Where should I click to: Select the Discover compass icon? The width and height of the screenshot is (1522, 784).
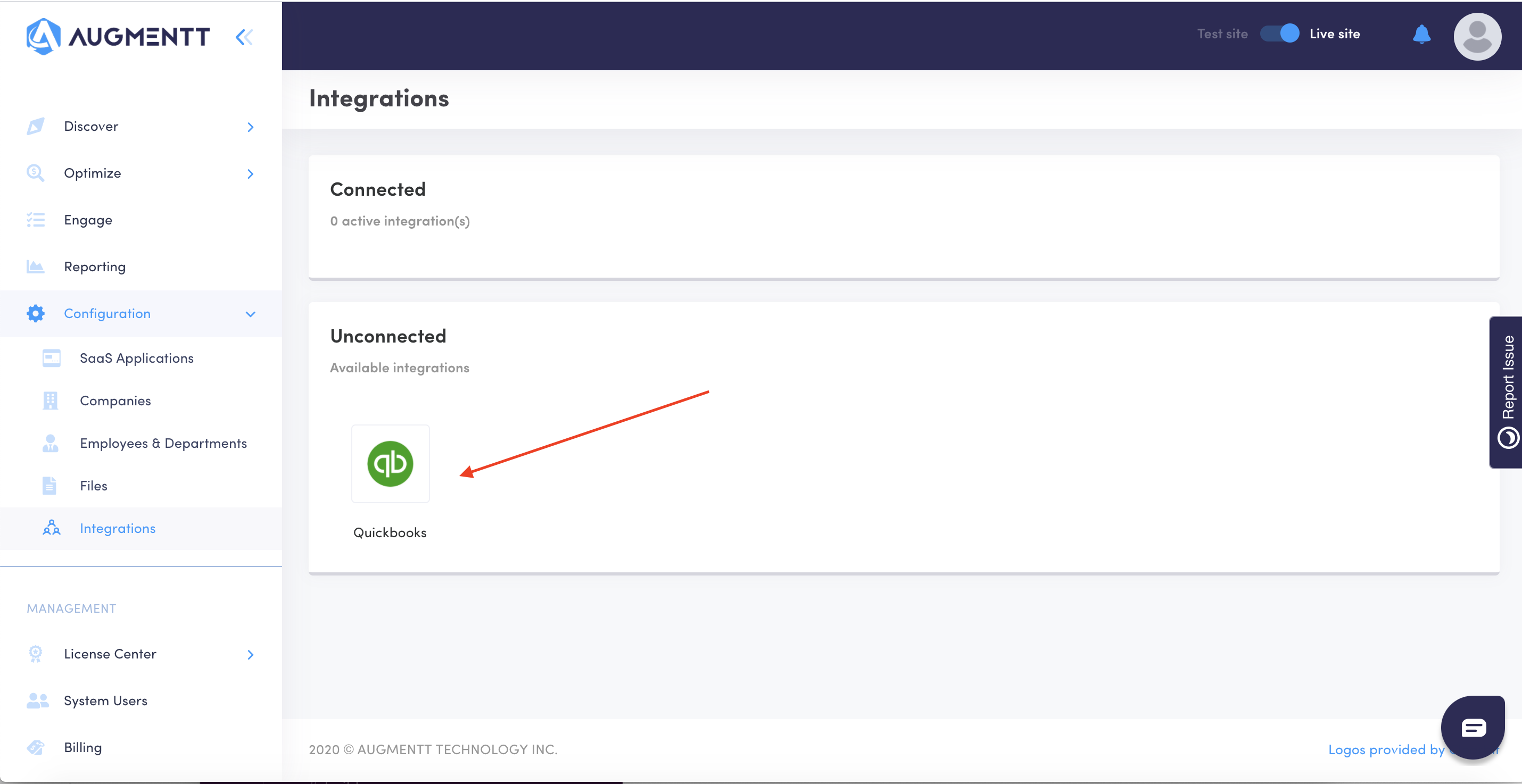36,126
